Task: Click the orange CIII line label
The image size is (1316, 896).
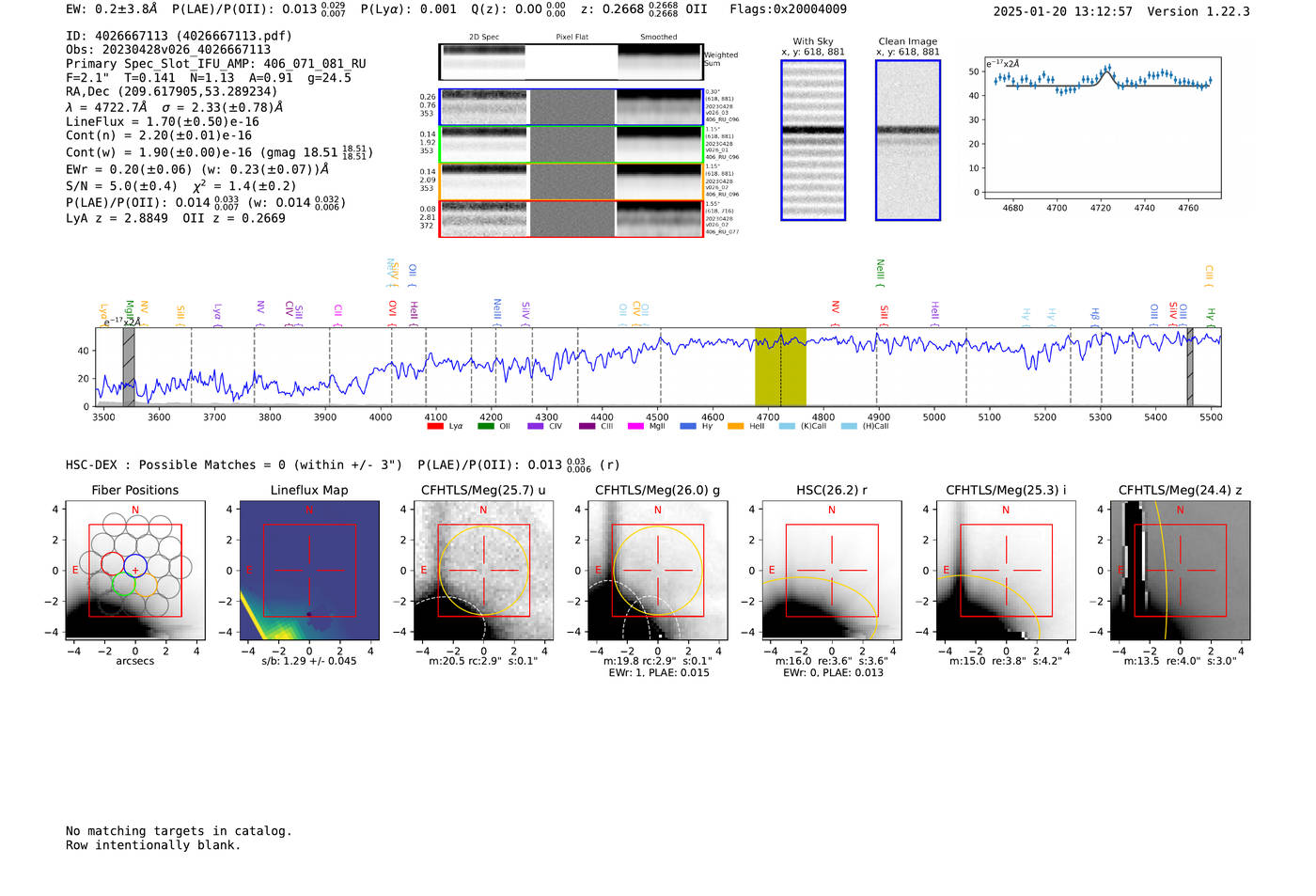Action: coord(1209,275)
